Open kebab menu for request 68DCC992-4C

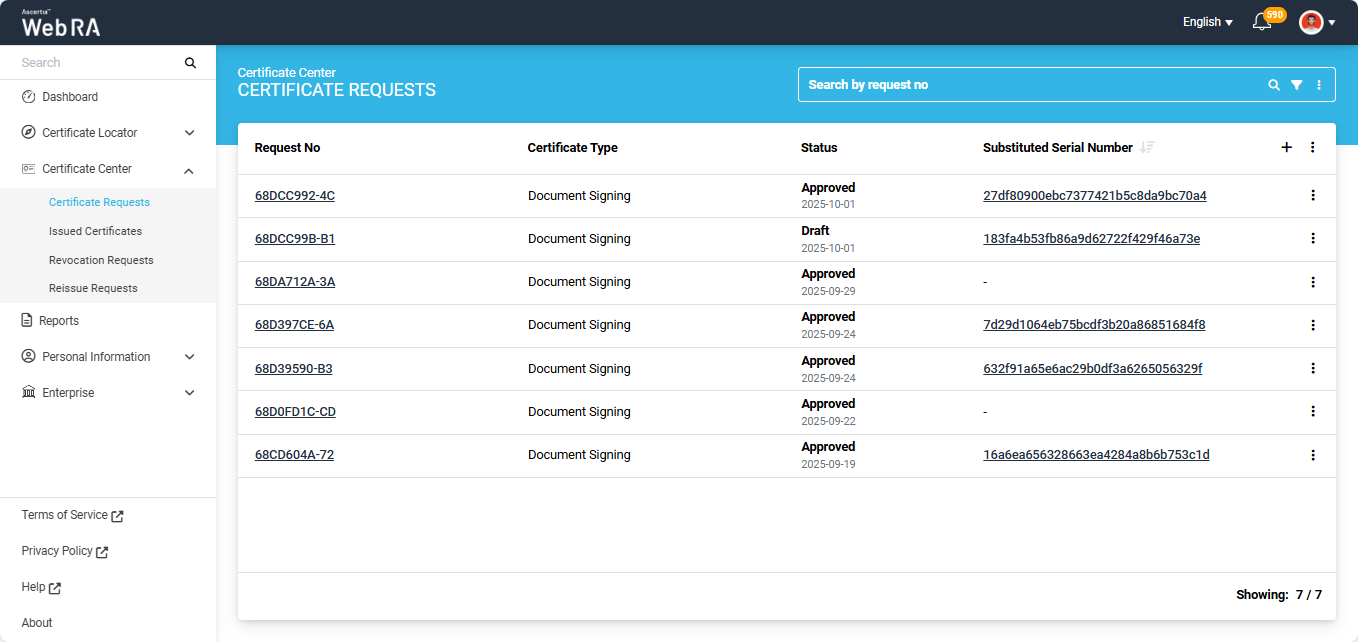pyautogui.click(x=1313, y=196)
